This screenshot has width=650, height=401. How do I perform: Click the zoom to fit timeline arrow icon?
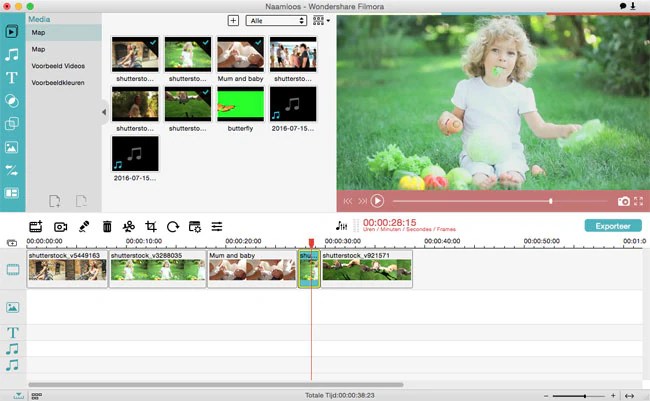pos(629,396)
